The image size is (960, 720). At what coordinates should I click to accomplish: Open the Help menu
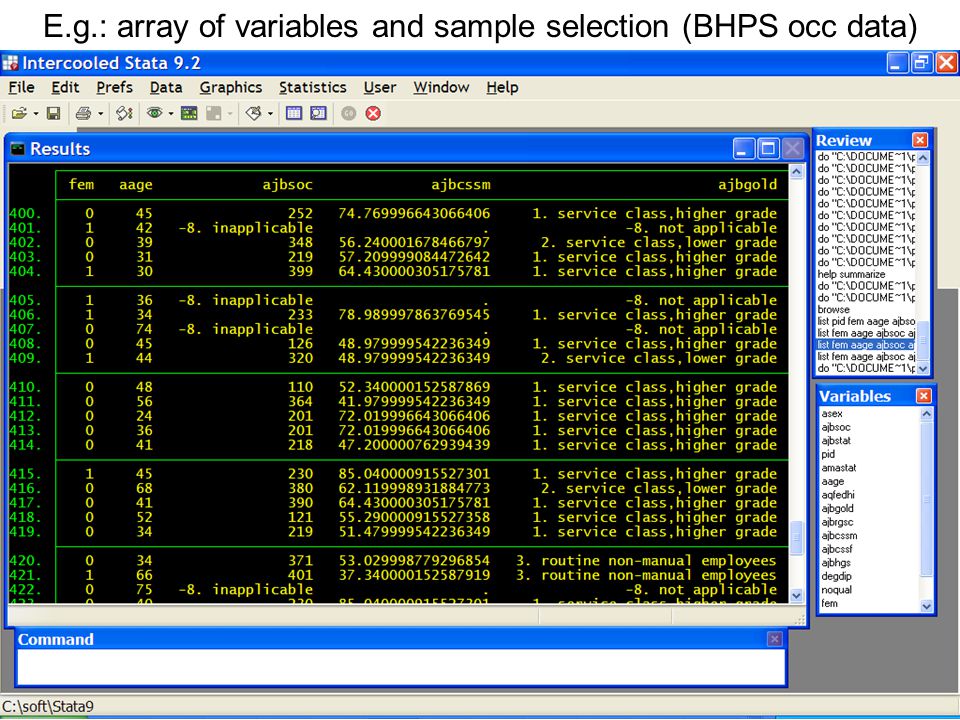(x=502, y=88)
